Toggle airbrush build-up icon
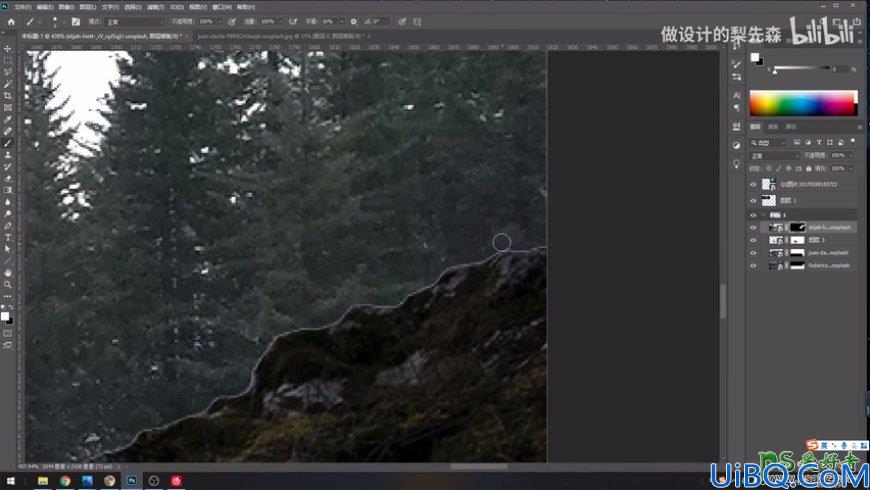870x490 pixels. click(x=293, y=22)
